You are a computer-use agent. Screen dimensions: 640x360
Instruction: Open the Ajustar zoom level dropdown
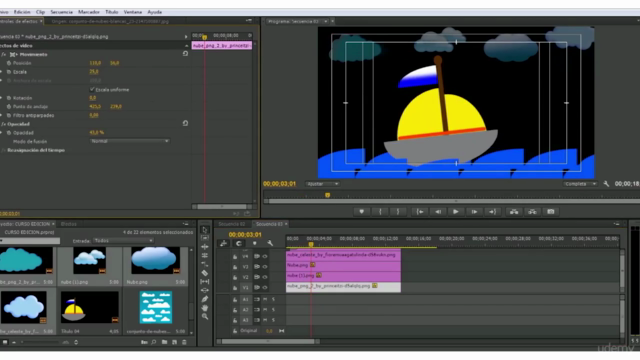pyautogui.click(x=322, y=184)
